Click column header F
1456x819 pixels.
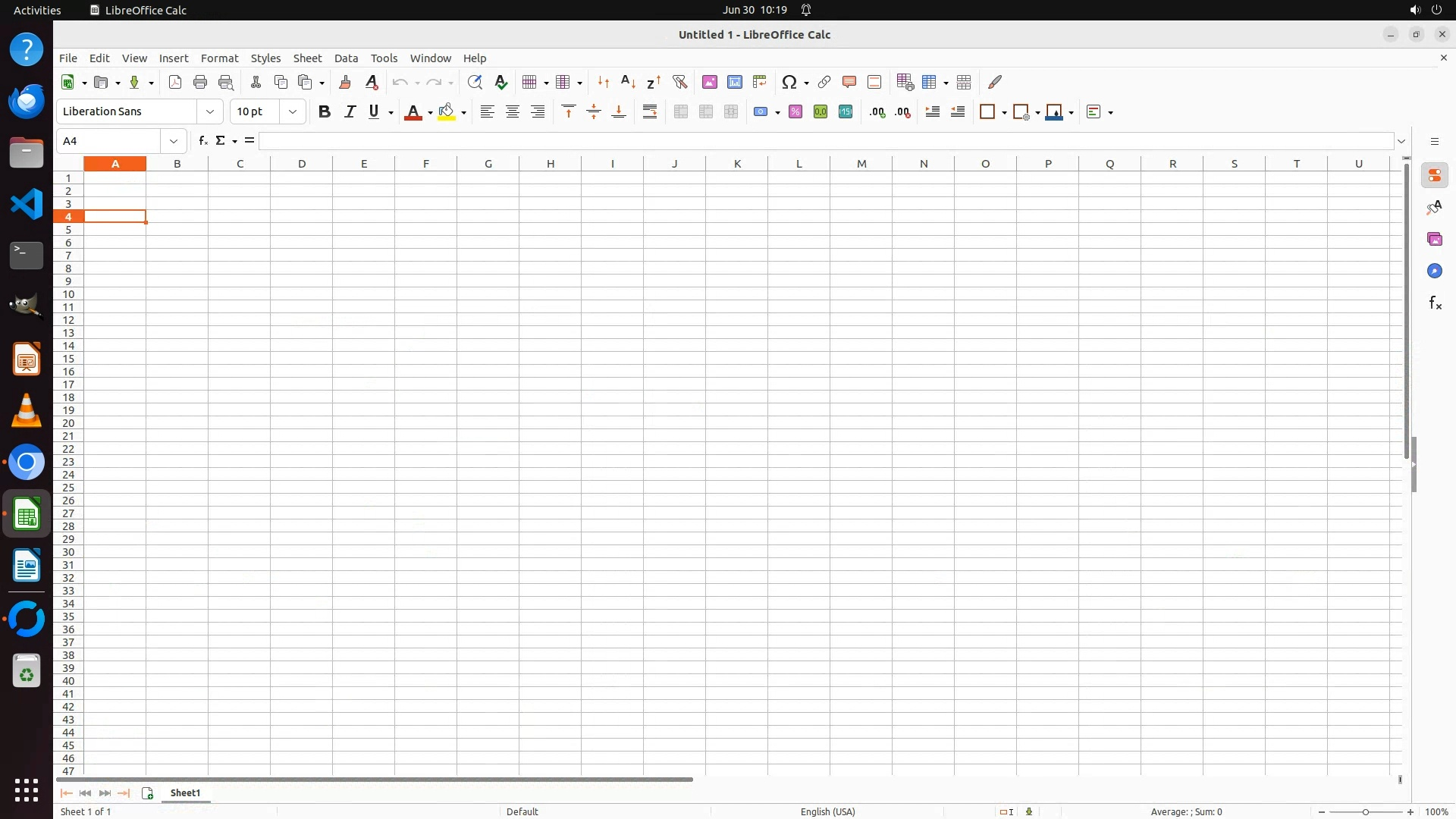(x=425, y=164)
